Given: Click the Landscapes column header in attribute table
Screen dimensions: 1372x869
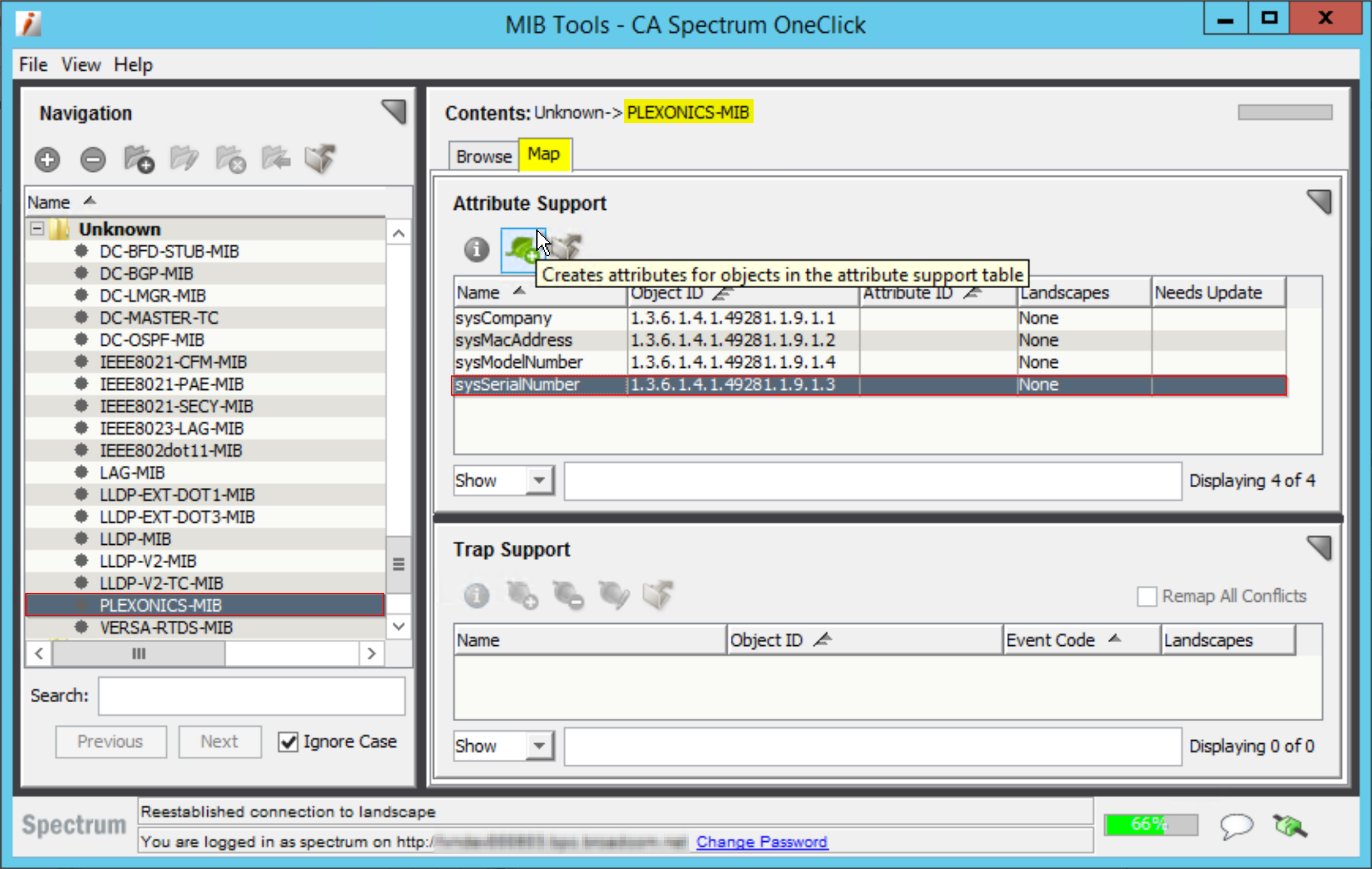Looking at the screenshot, I should 1084,293.
